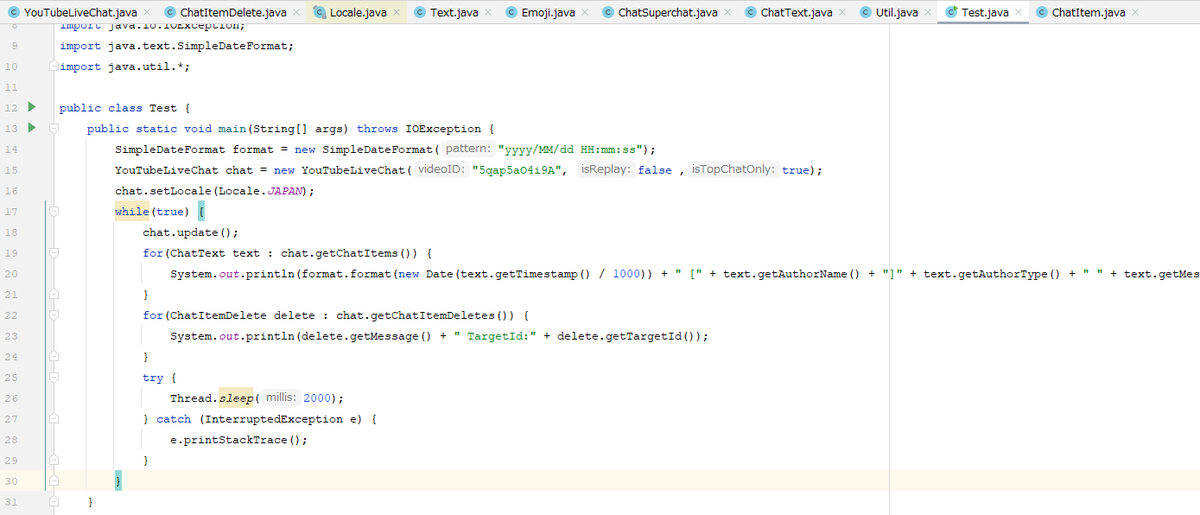Collapse the ChatText for-loop fold at line 19

point(53,253)
